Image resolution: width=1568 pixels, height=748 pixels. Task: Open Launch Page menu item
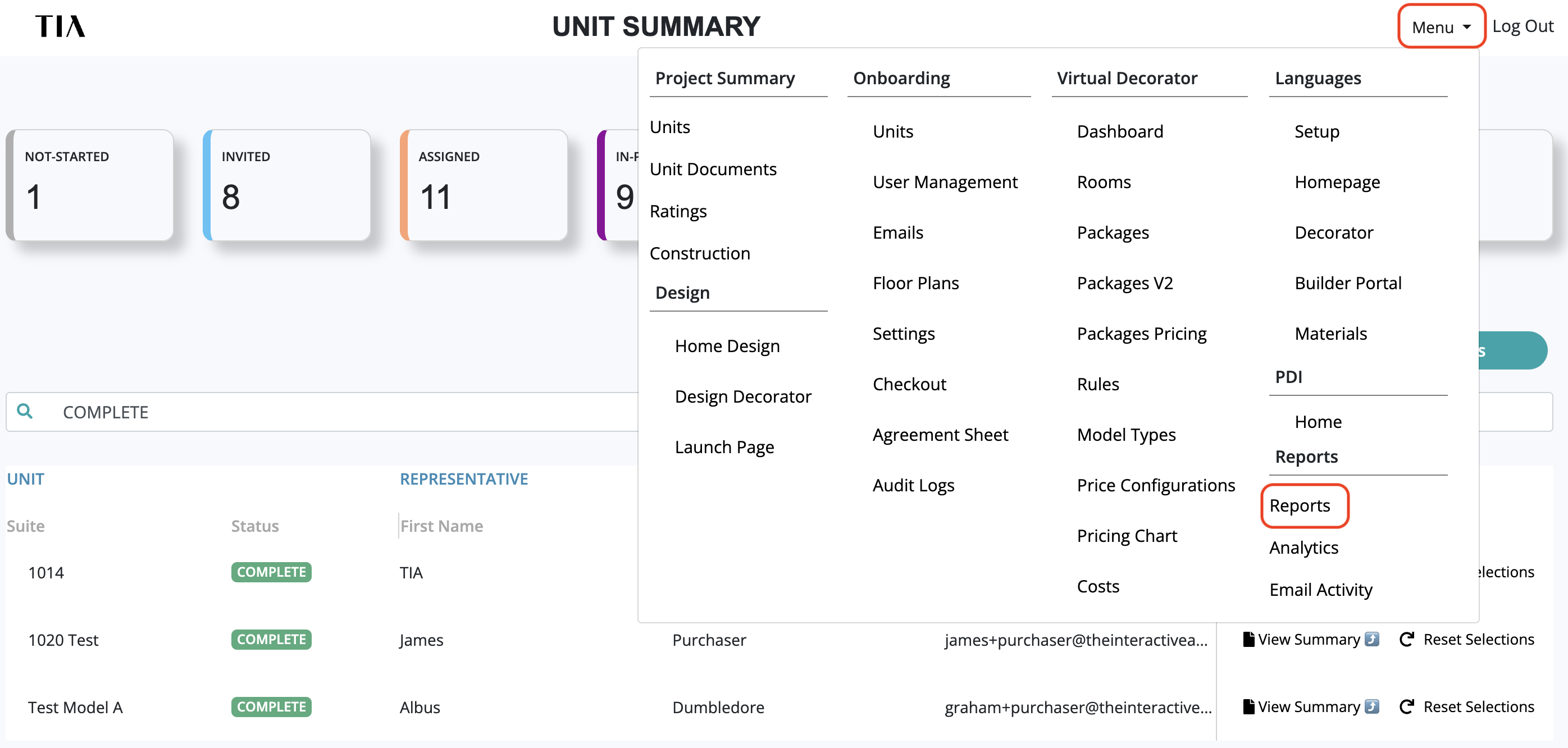[x=724, y=447]
